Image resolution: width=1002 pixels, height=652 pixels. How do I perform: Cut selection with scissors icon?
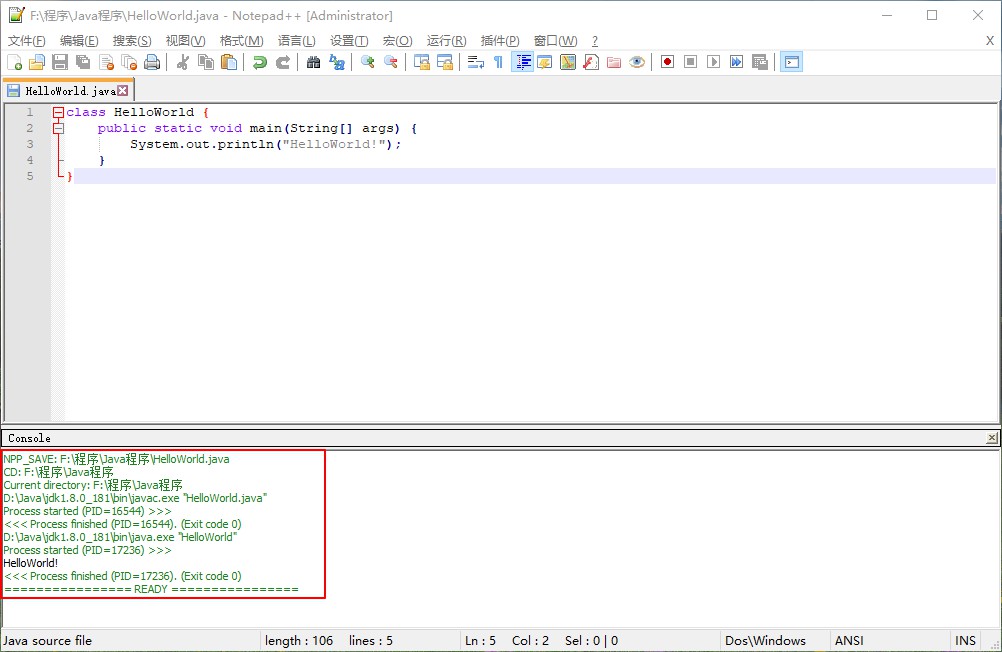tap(183, 62)
